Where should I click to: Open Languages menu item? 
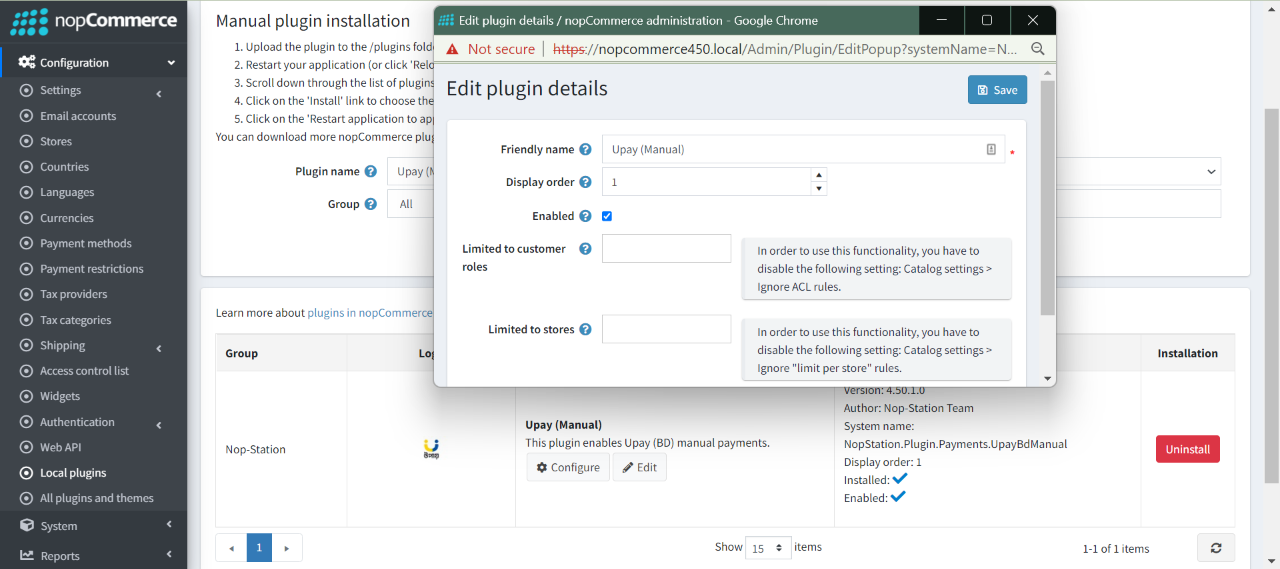tap(67, 192)
